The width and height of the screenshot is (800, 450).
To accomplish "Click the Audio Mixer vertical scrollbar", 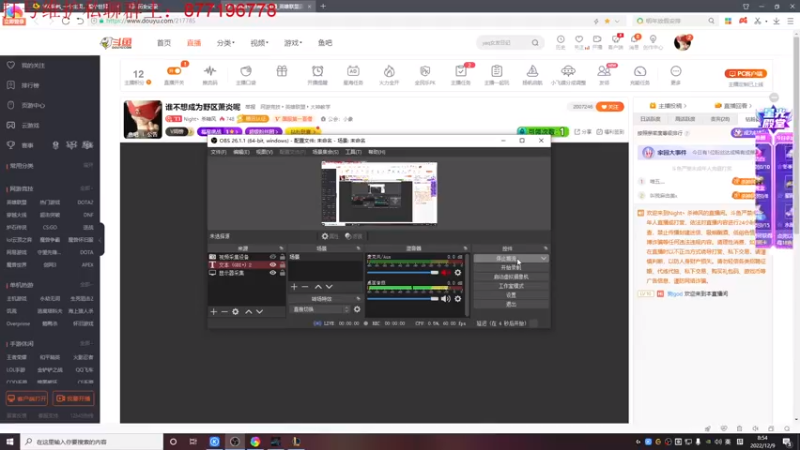I will [x=467, y=285].
